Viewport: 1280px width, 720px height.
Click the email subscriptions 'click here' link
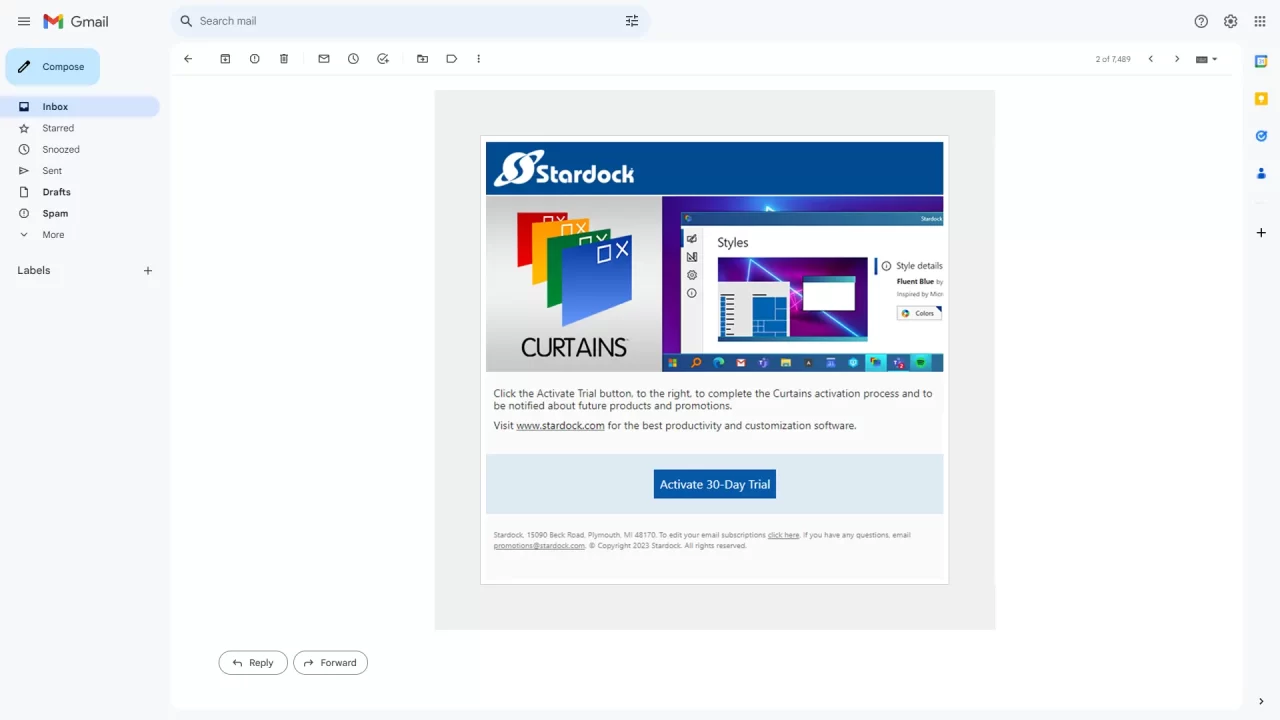[783, 535]
